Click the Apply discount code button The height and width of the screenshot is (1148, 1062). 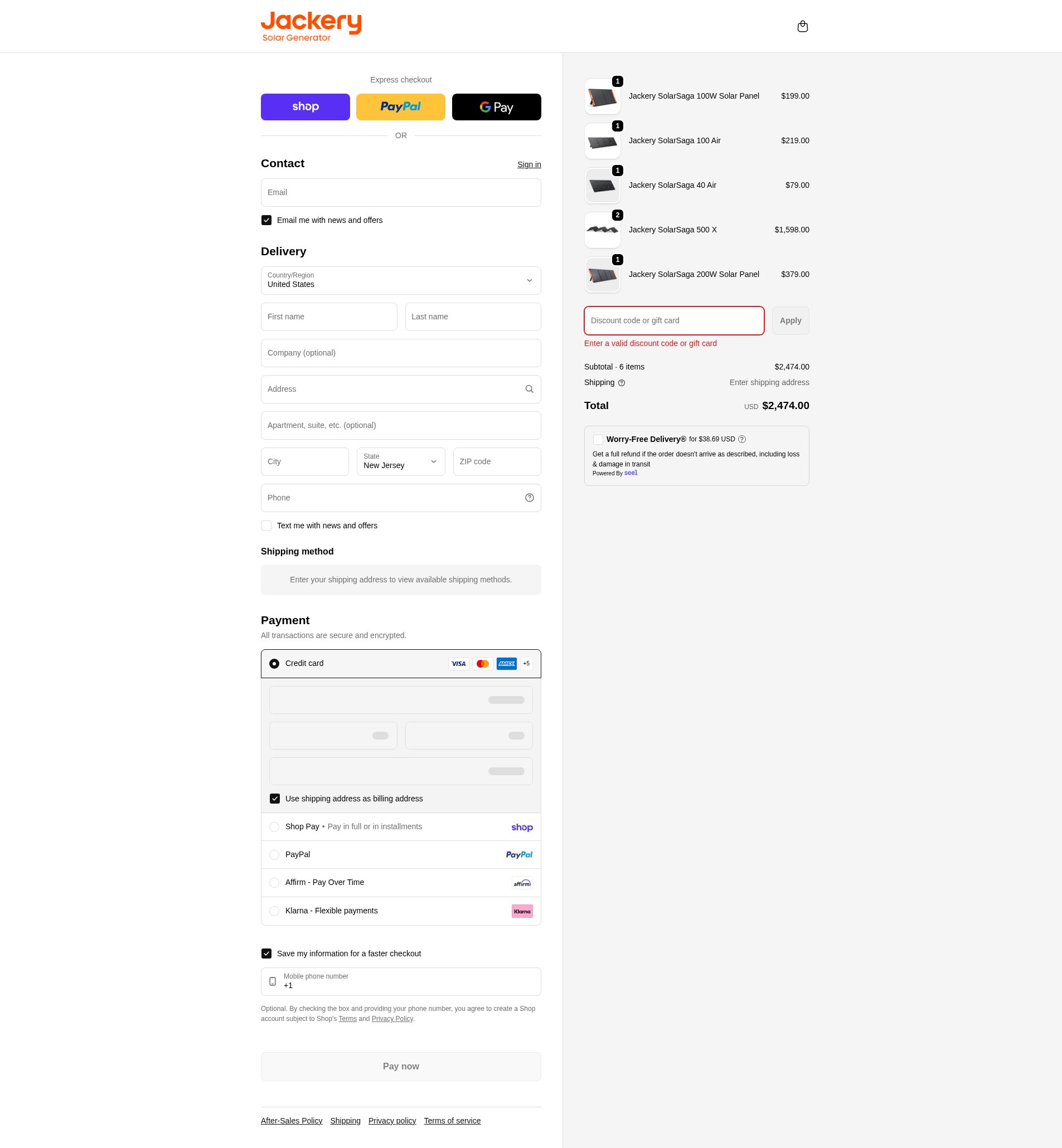click(x=790, y=320)
